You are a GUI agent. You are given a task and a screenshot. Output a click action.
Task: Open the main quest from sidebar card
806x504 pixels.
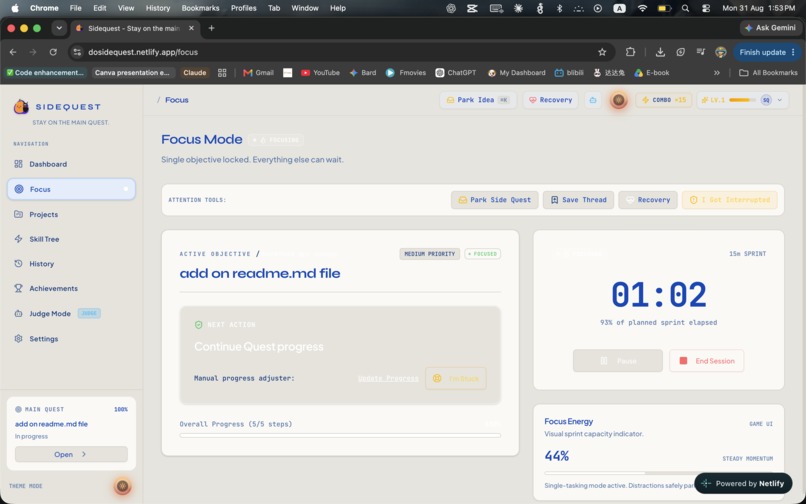click(71, 454)
